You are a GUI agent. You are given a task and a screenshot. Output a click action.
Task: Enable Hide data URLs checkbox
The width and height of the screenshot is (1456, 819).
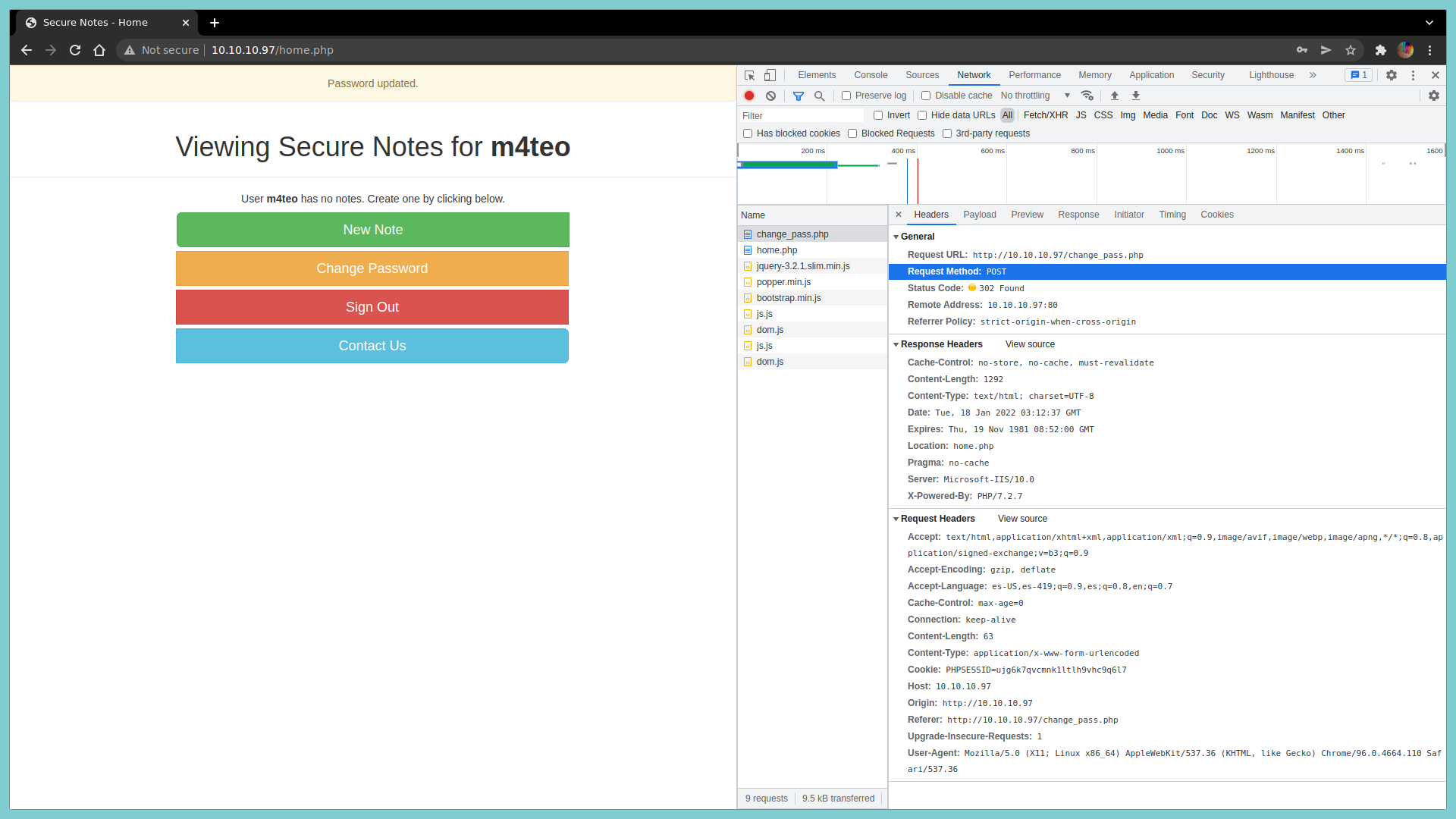pos(922,115)
